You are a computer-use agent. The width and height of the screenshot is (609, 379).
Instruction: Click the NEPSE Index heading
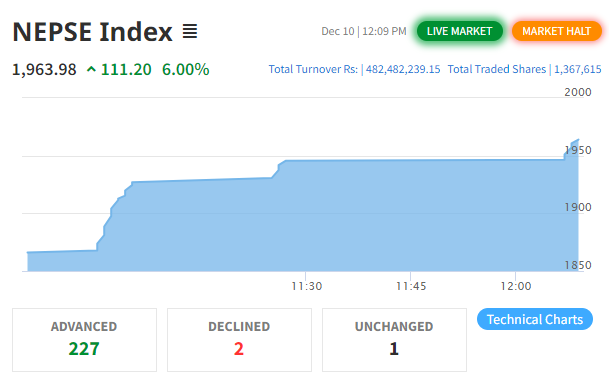point(92,31)
